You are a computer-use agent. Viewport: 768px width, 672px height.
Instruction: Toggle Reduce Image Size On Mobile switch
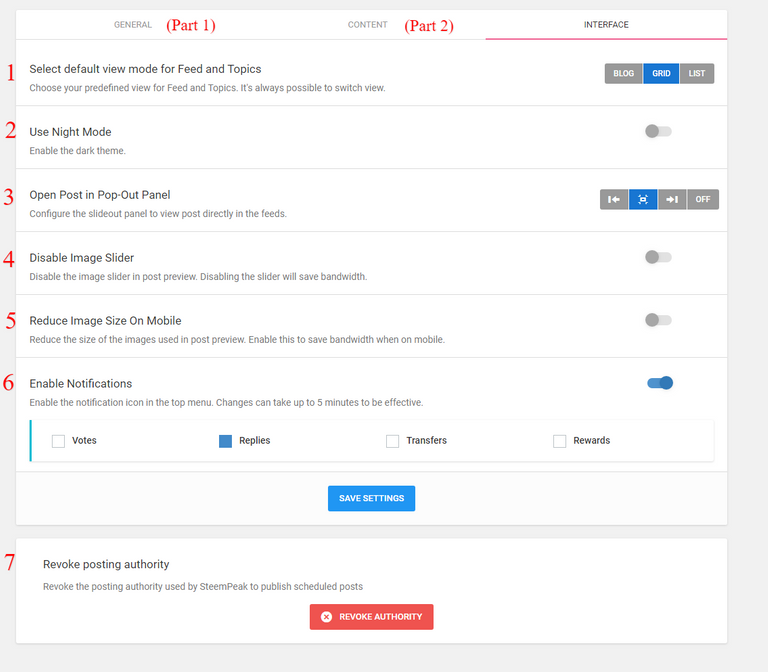[x=658, y=320]
